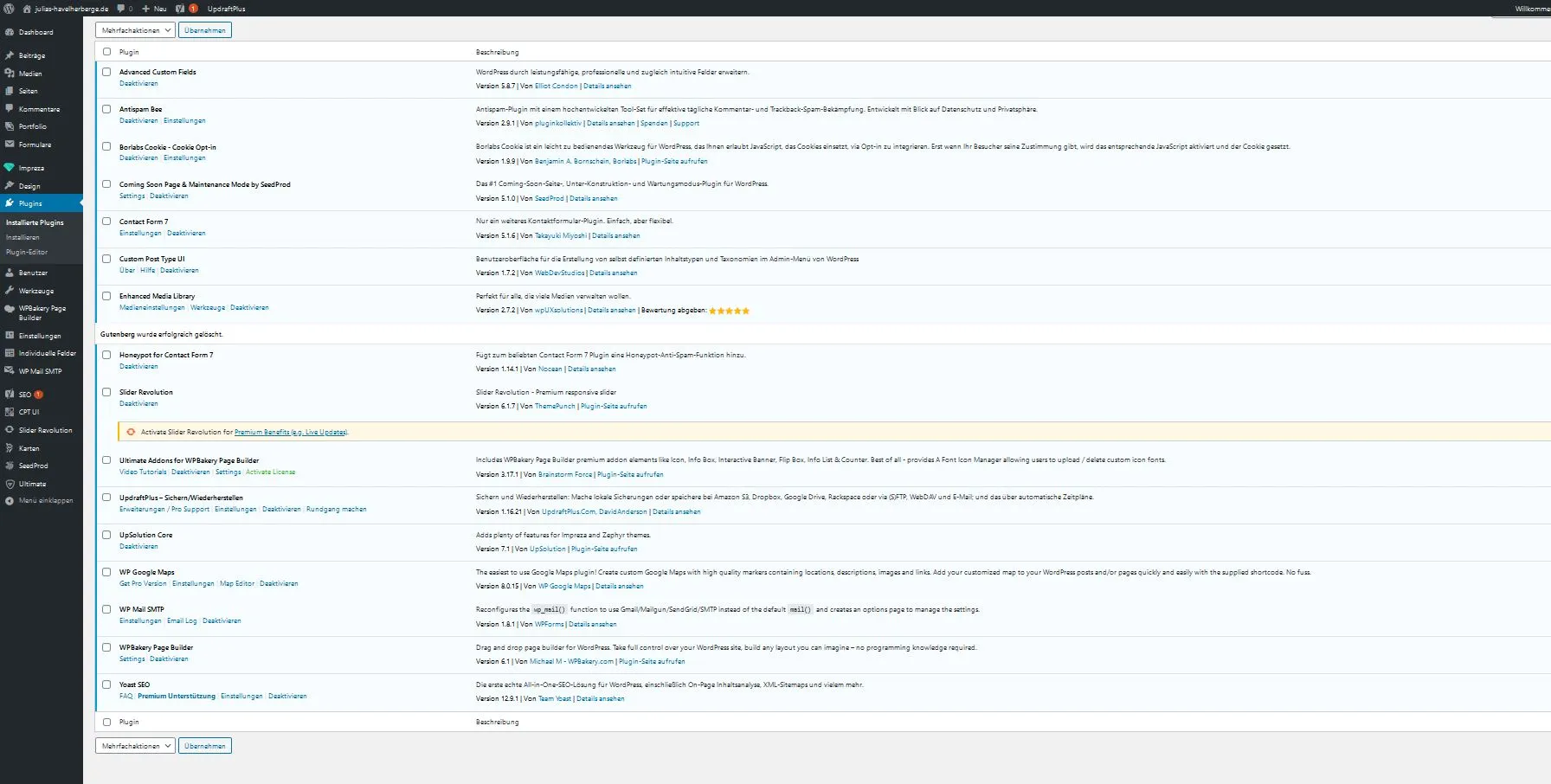1551x784 pixels.
Task: Click the Benutzer user icon
Action: tap(10, 273)
